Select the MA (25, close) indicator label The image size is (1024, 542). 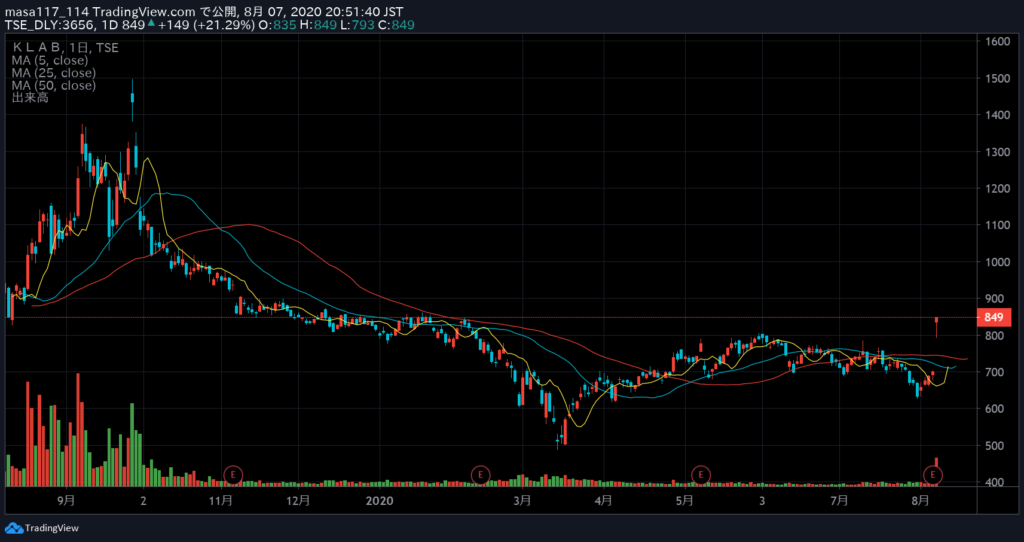pyautogui.click(x=54, y=72)
